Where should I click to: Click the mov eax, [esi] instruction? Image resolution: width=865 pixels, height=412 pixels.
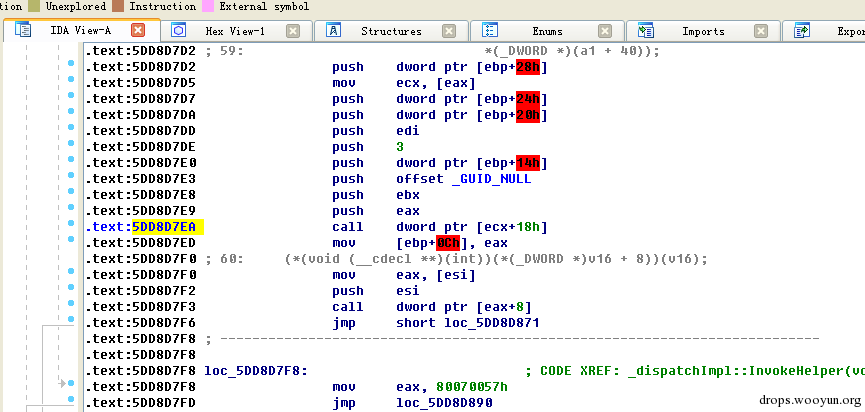(x=403, y=275)
